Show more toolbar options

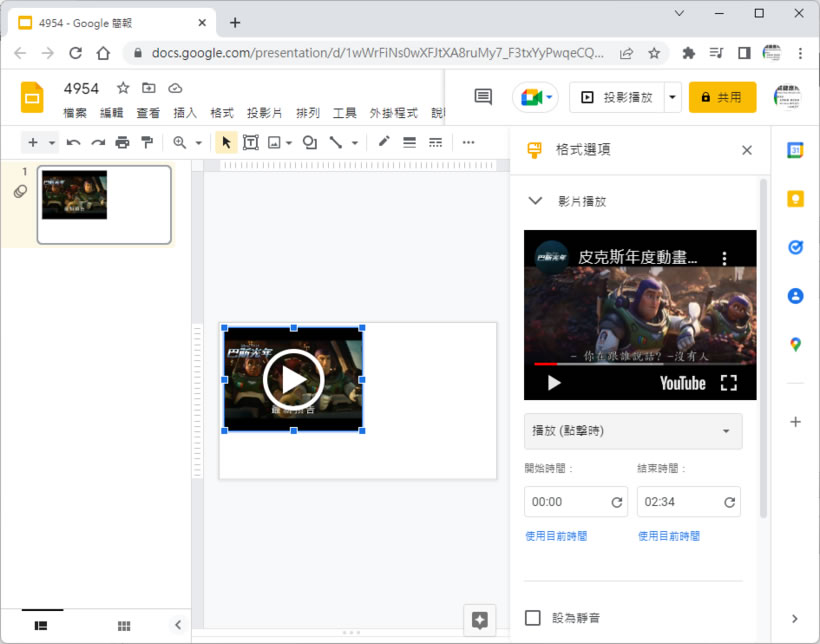pyautogui.click(x=468, y=142)
